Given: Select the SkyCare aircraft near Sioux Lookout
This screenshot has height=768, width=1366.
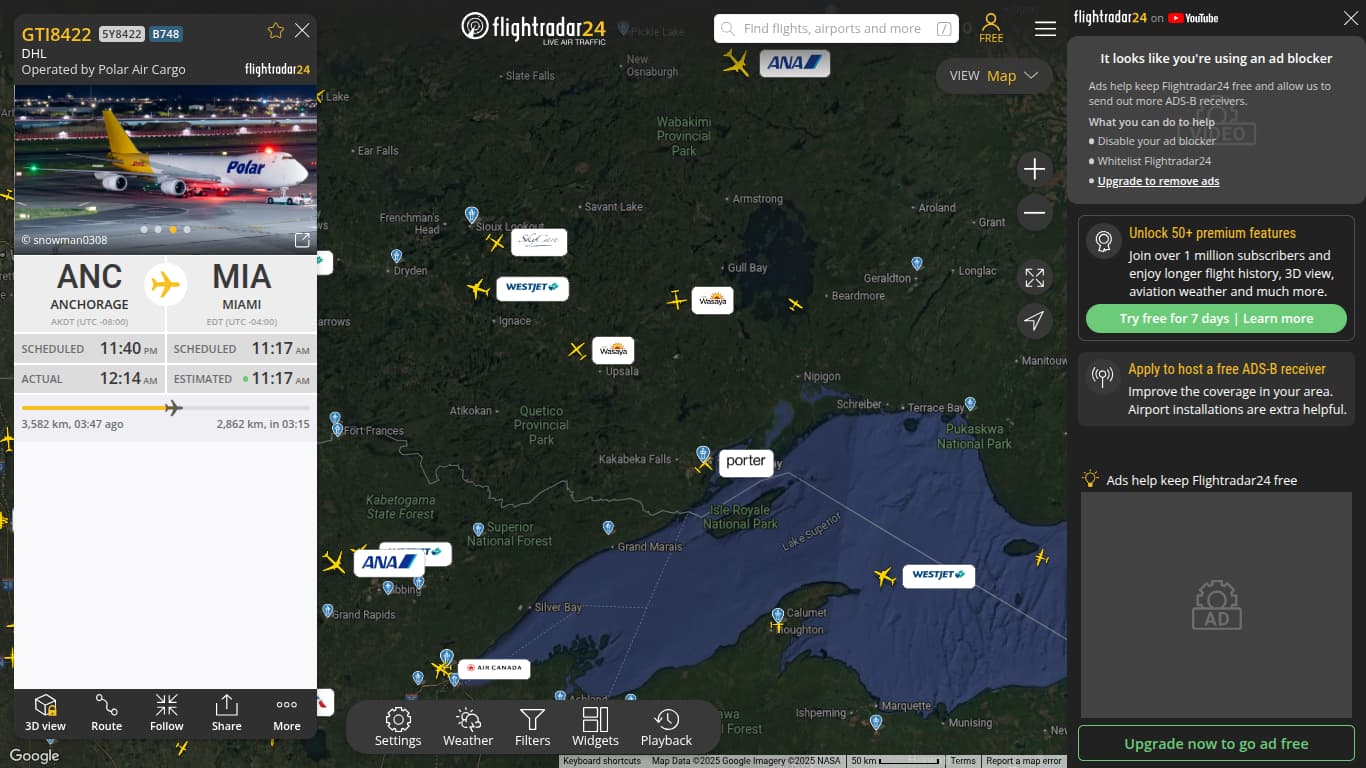Looking at the screenshot, I should (495, 242).
